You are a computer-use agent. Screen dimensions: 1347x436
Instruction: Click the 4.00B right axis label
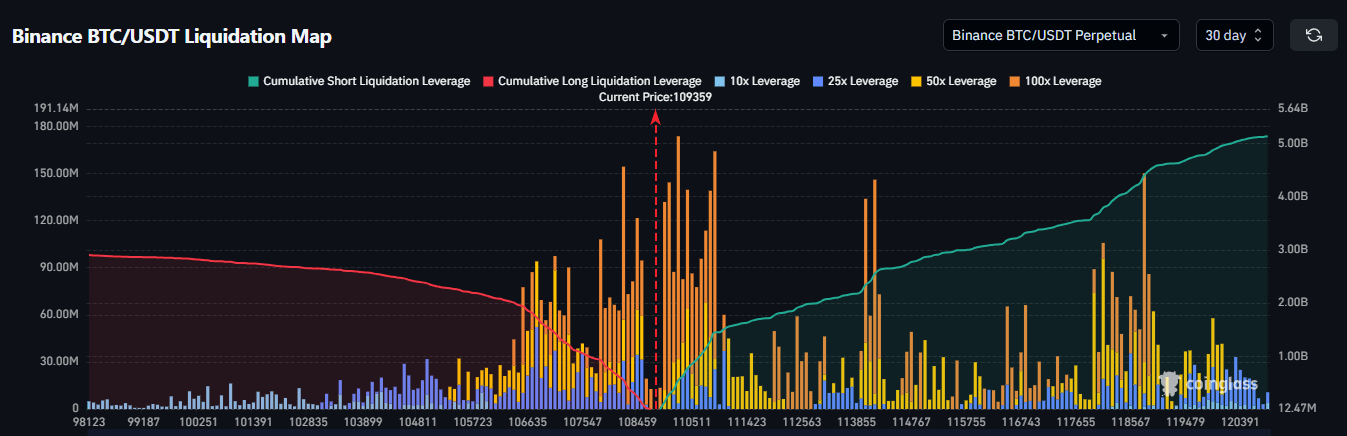click(x=1293, y=196)
